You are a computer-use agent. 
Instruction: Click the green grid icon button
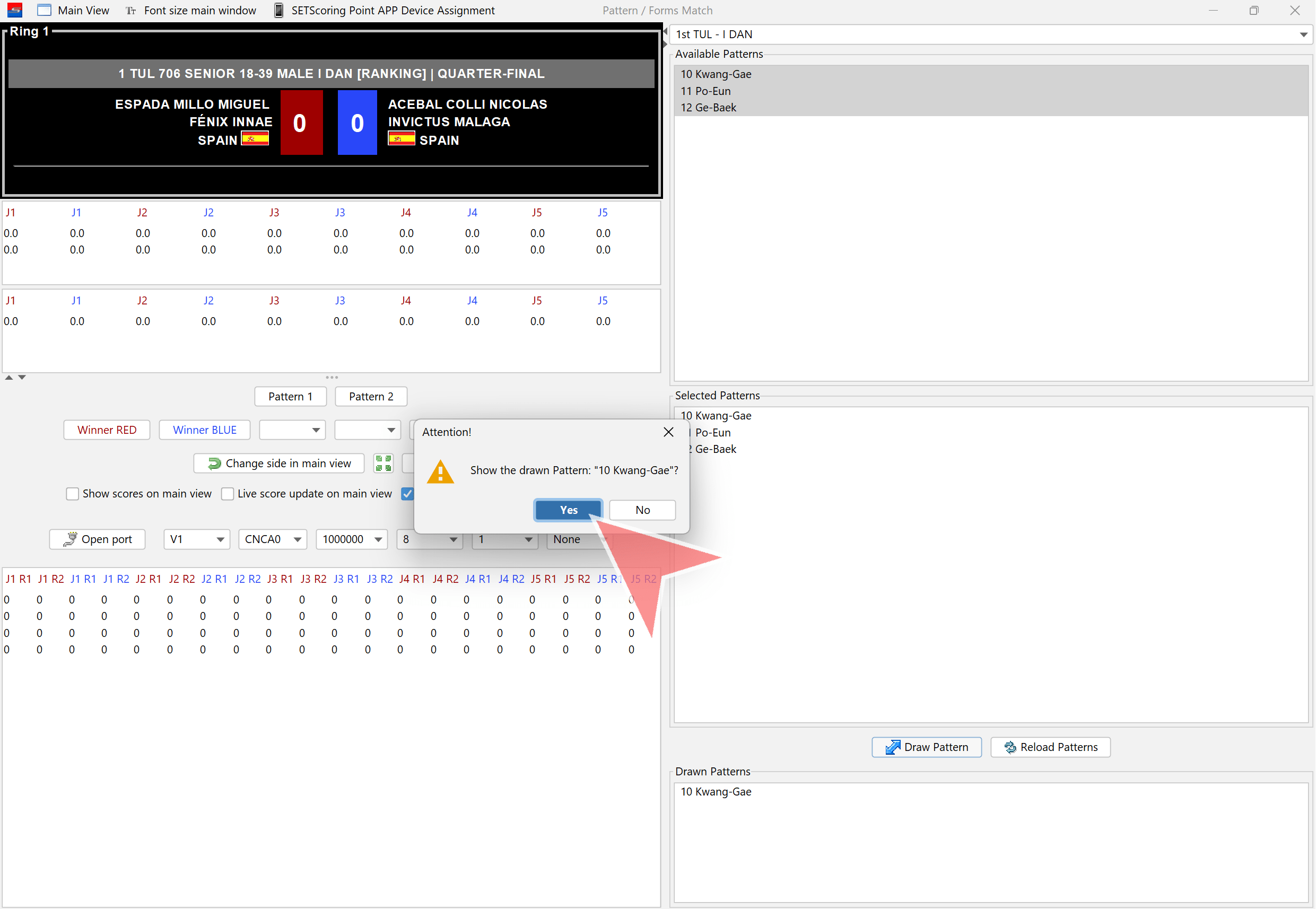384,463
